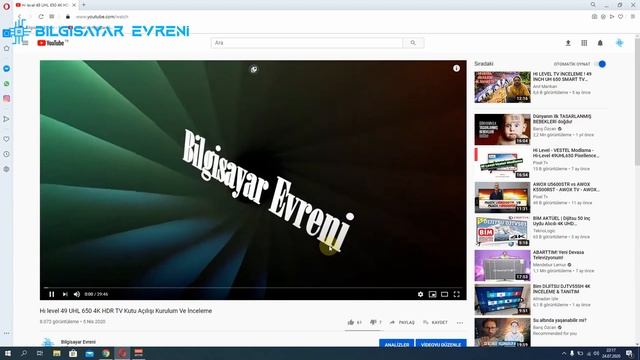This screenshot has height=360, width=640.
Task: Dislike the video with thumbs down
Action: 373,322
